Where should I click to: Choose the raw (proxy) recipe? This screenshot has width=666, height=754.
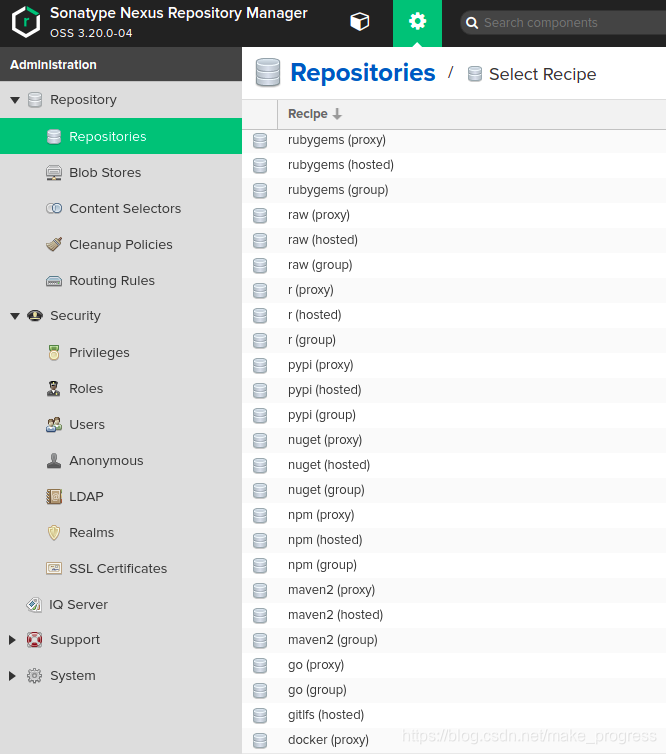(x=454, y=215)
